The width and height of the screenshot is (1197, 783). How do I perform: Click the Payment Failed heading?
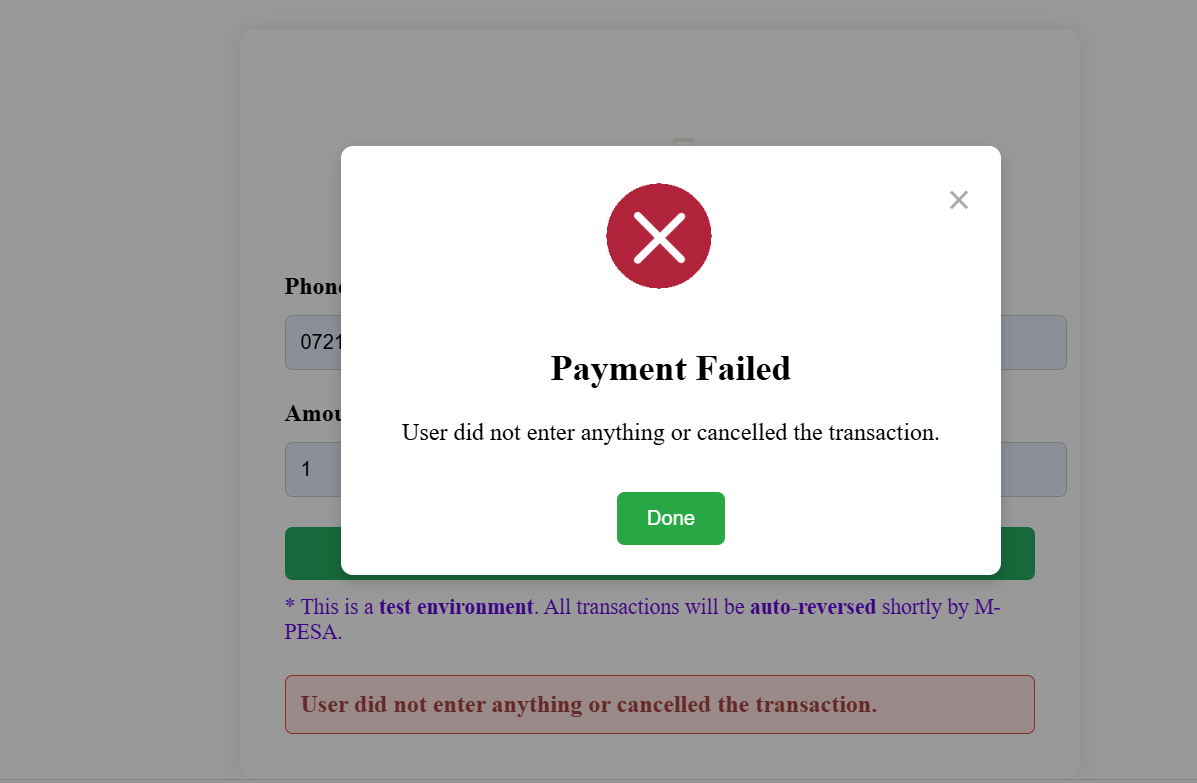click(x=670, y=369)
